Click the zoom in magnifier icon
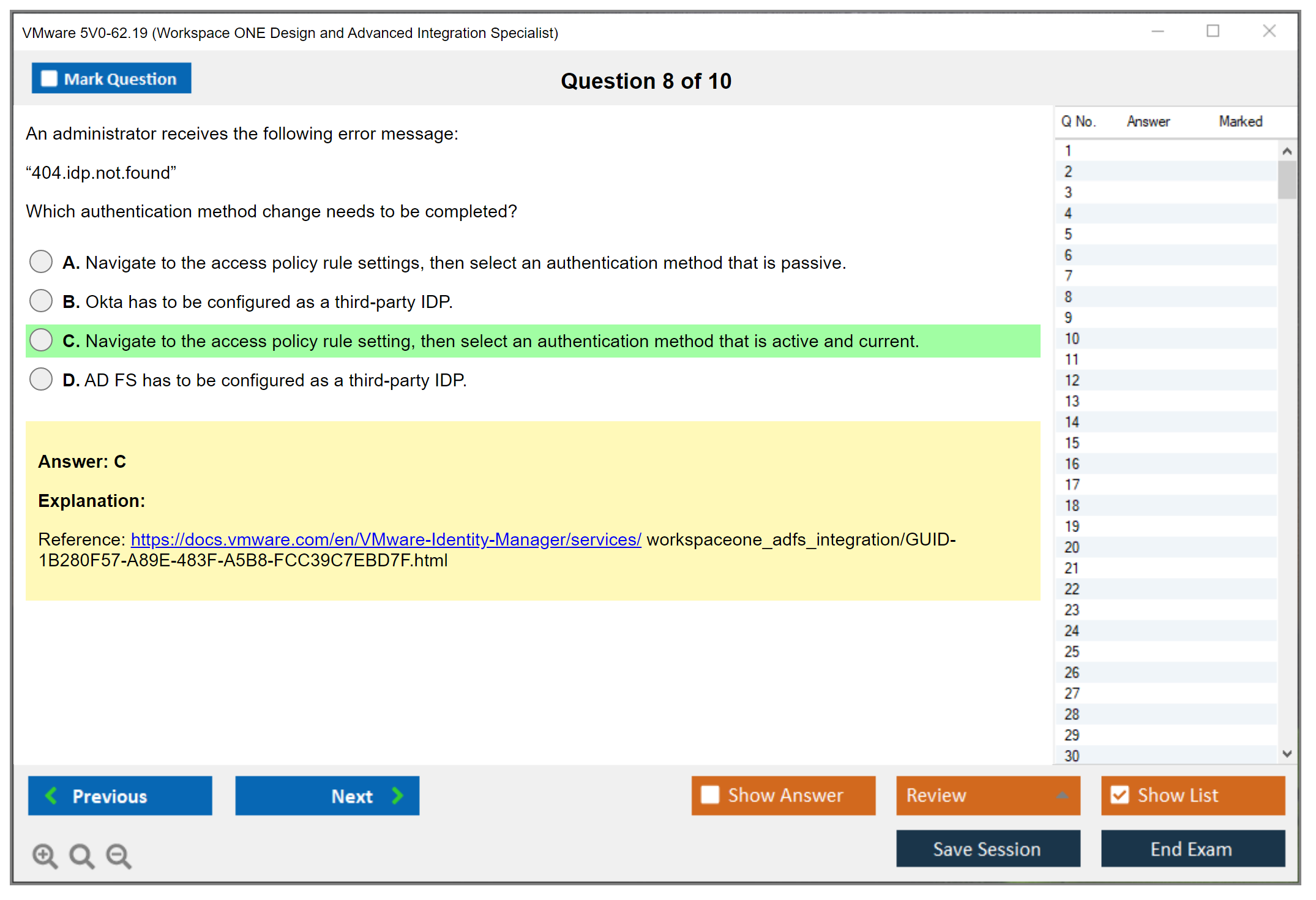 click(45, 855)
